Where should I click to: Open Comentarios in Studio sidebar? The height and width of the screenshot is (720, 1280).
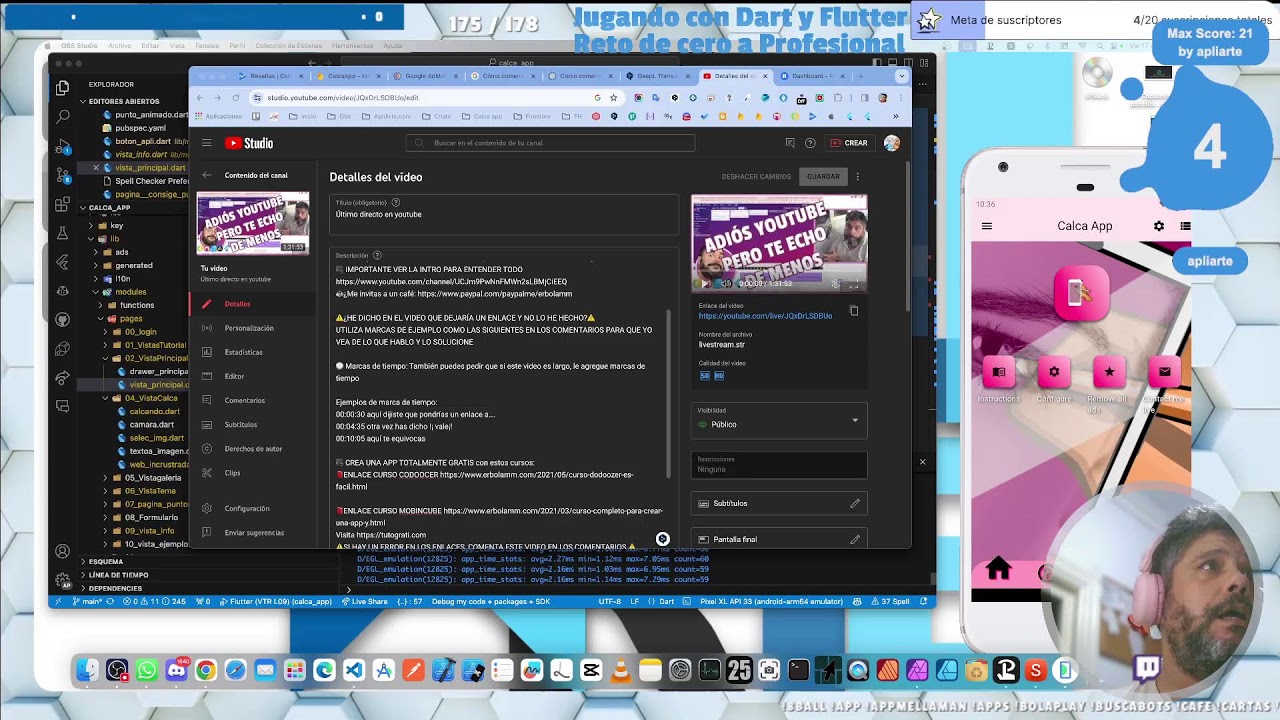coord(252,400)
